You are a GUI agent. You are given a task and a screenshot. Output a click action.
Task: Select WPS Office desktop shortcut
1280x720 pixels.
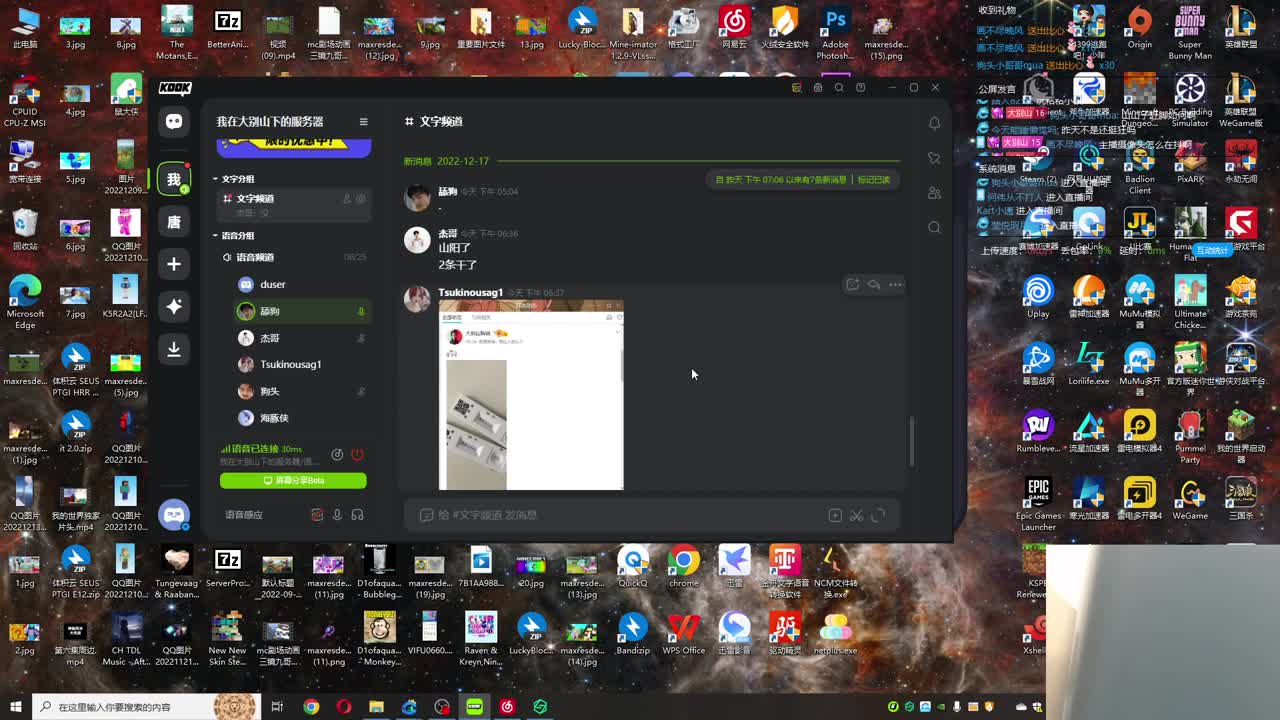click(684, 633)
